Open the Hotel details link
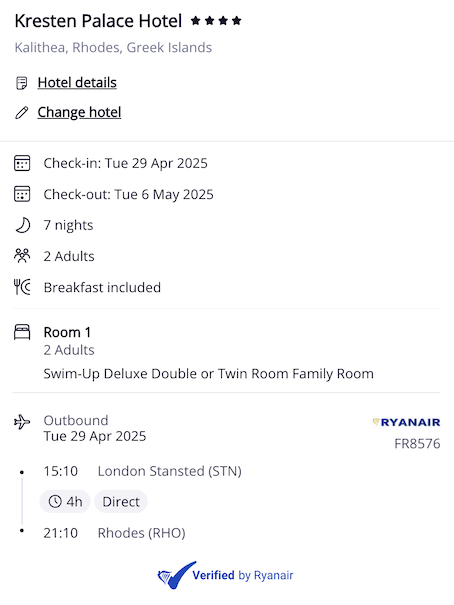Screen dimensions: 454x605 tap(77, 83)
